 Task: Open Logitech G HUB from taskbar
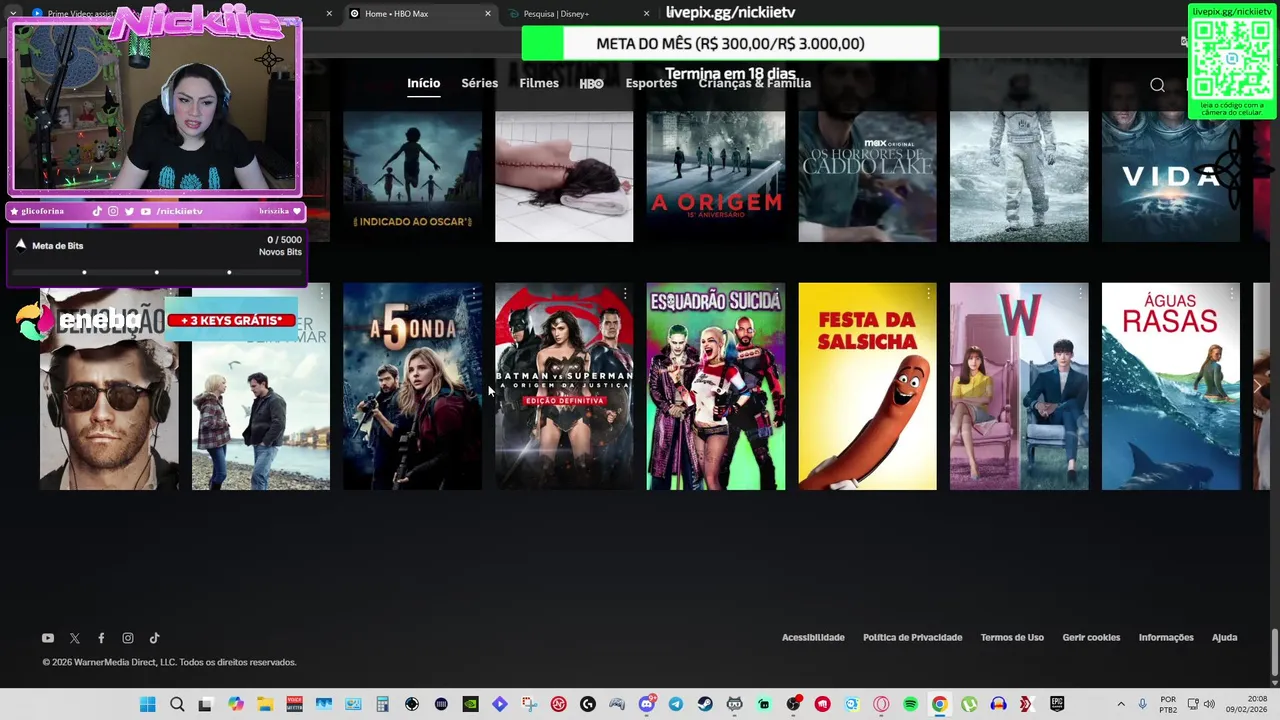coord(587,704)
